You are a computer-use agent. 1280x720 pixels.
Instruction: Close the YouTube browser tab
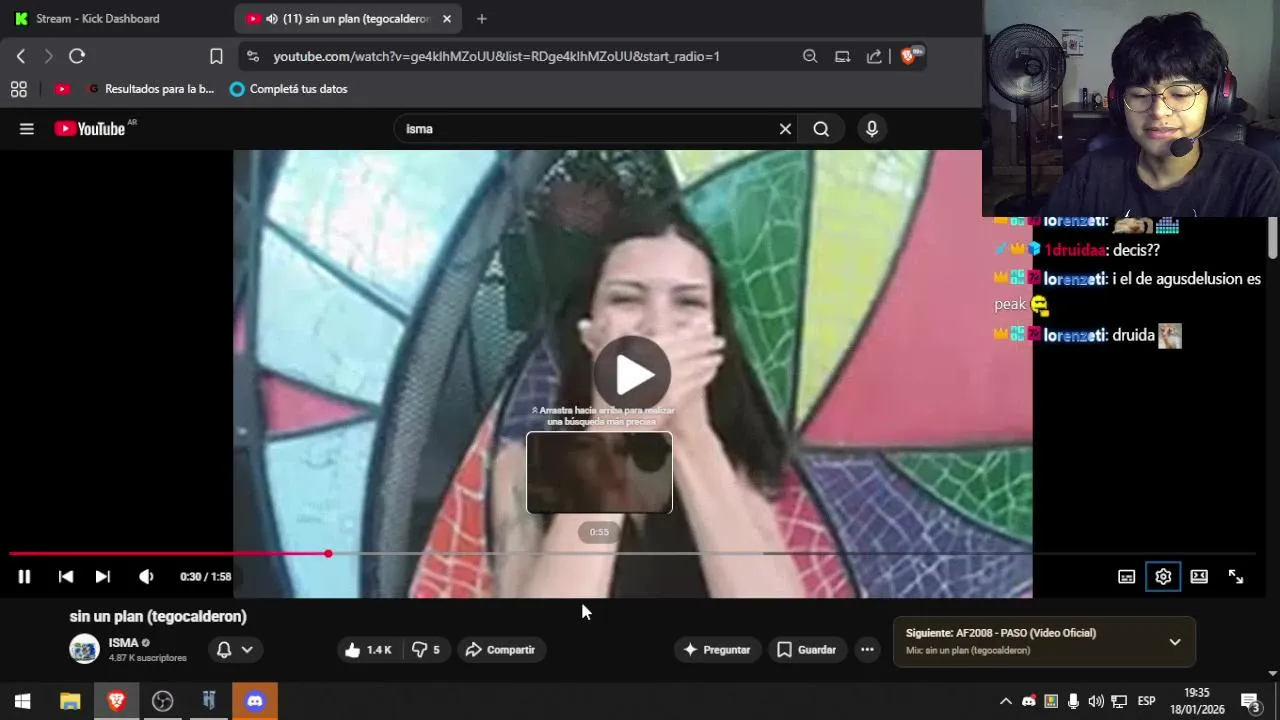point(447,19)
